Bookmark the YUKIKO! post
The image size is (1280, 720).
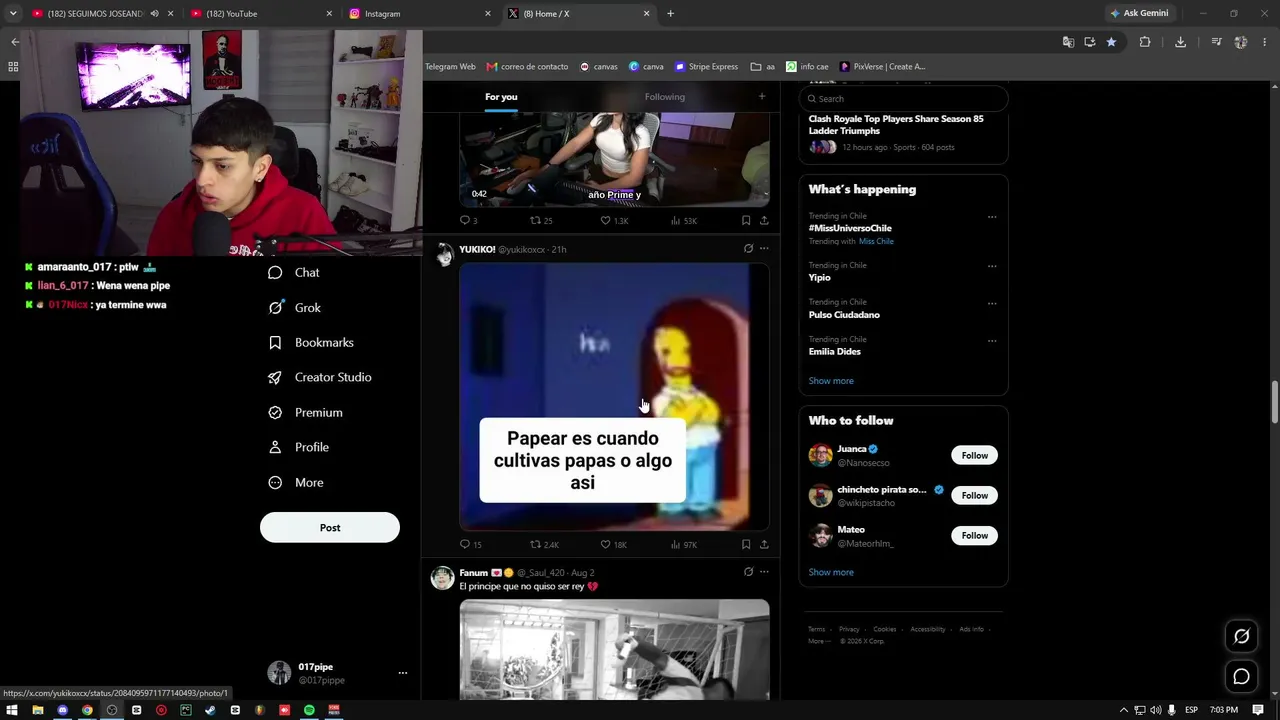[746, 545]
